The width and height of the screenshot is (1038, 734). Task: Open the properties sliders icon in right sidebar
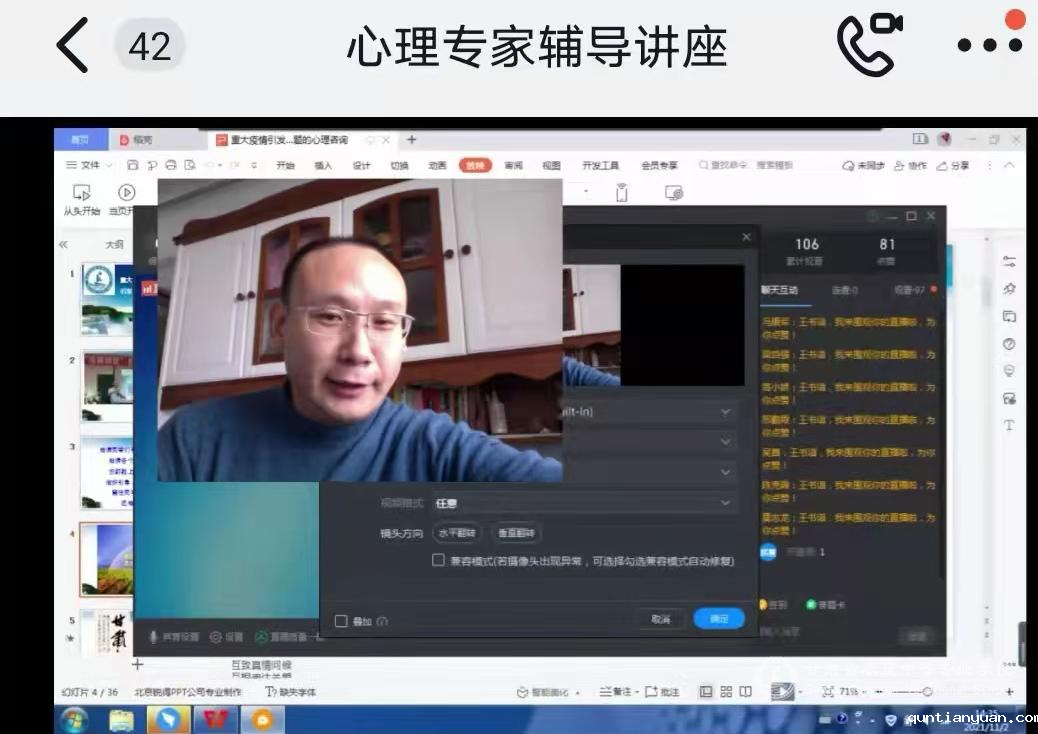1009,261
